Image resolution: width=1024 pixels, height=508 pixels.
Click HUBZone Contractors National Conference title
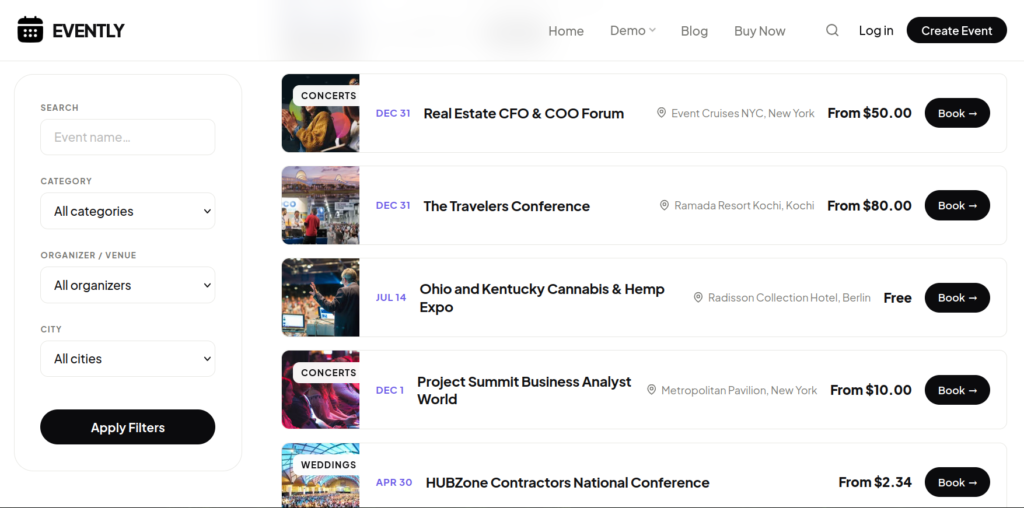[568, 483]
